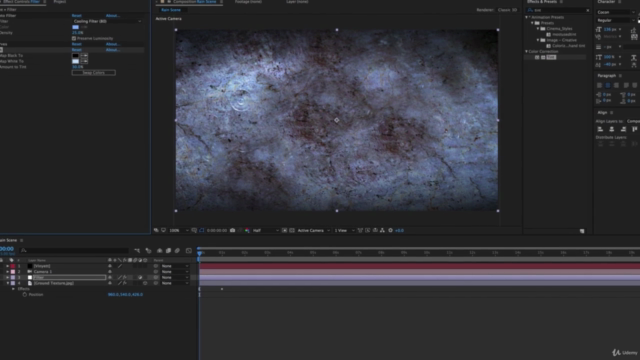This screenshot has height=360, width=640.
Task: Open the Active Camera view dropdown
Action: pos(313,231)
